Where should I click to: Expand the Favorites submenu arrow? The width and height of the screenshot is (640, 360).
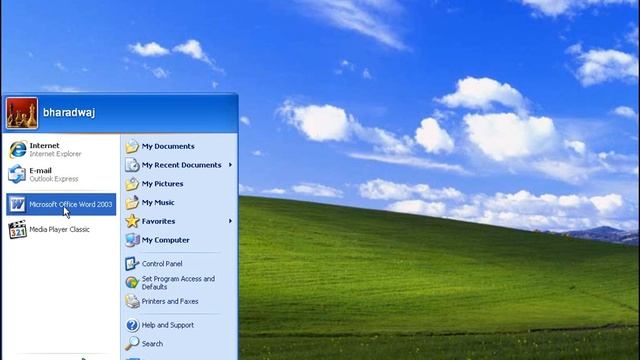tap(230, 221)
